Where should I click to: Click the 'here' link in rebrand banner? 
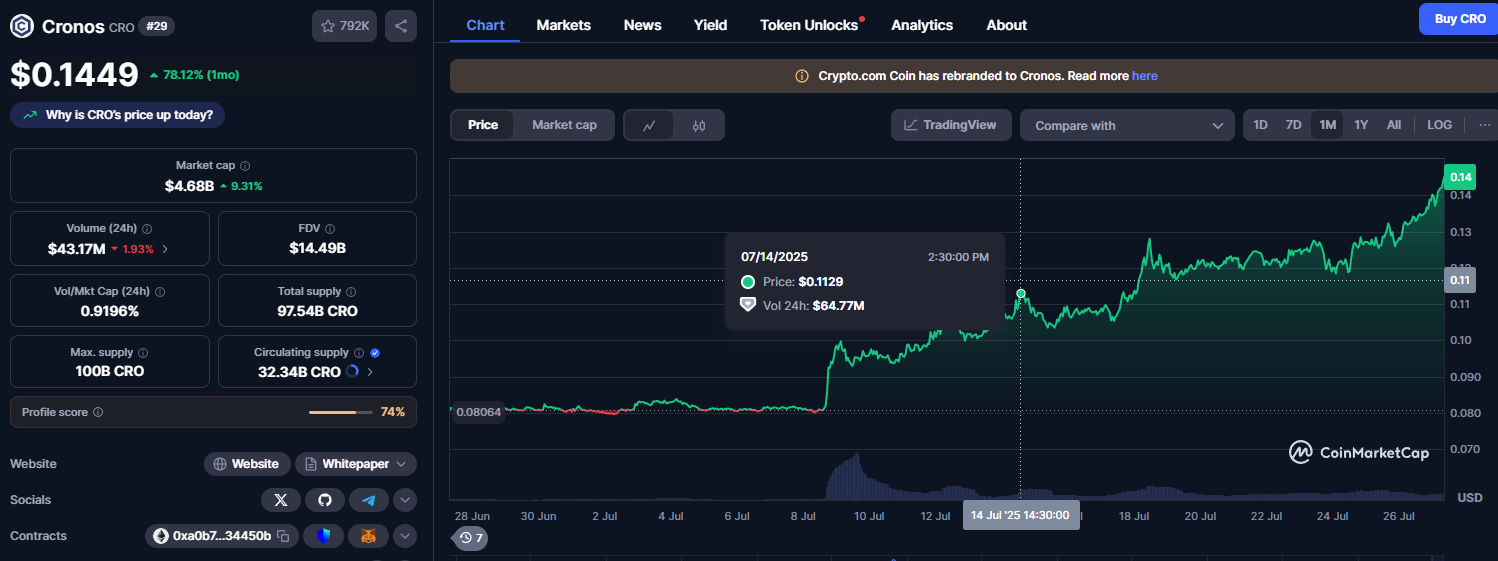[1145, 76]
